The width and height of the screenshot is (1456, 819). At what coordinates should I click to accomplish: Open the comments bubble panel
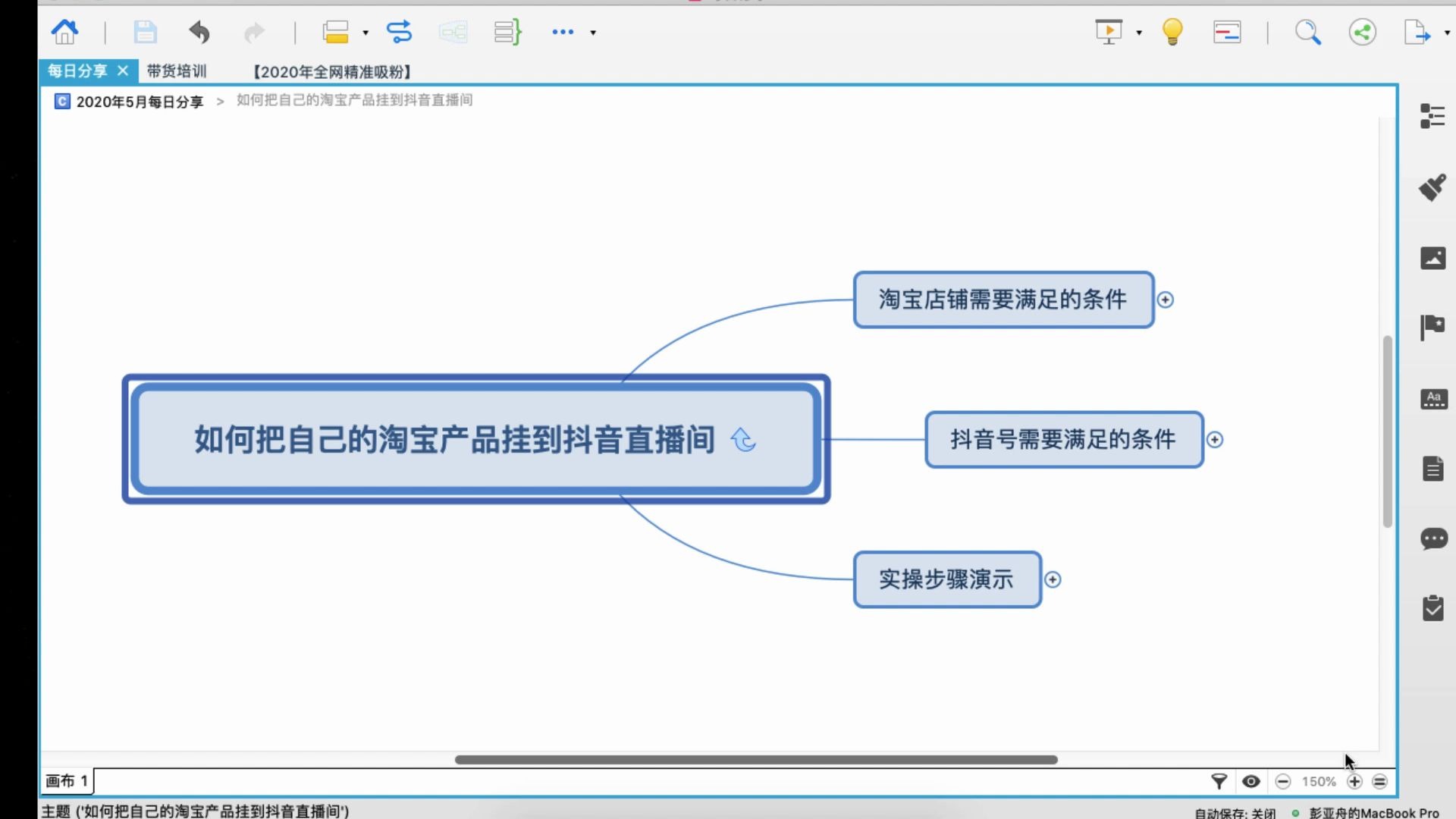[x=1433, y=539]
